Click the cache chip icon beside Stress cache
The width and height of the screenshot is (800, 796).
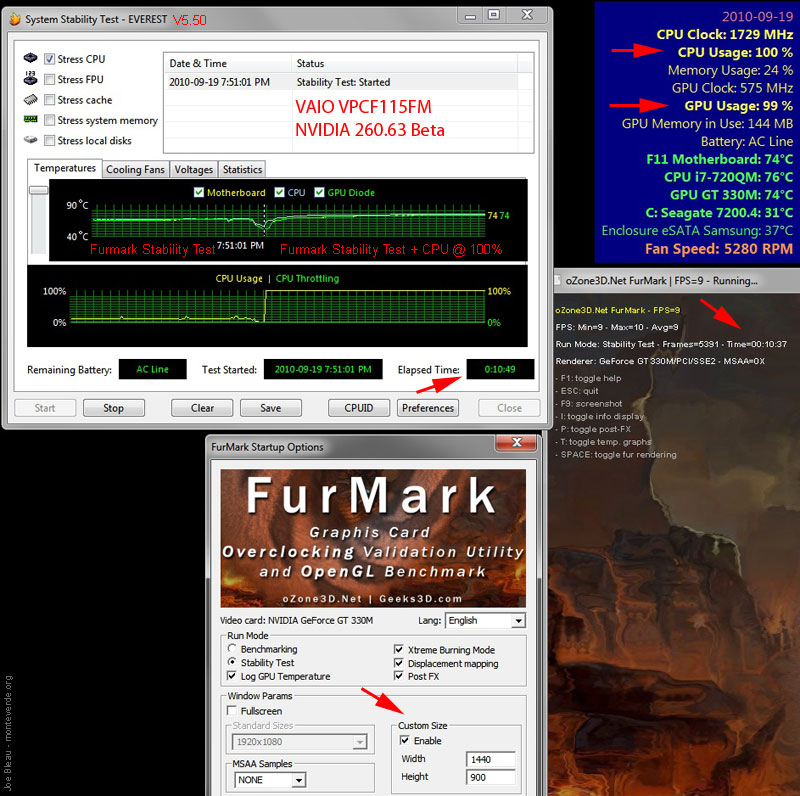pyautogui.click(x=31, y=100)
